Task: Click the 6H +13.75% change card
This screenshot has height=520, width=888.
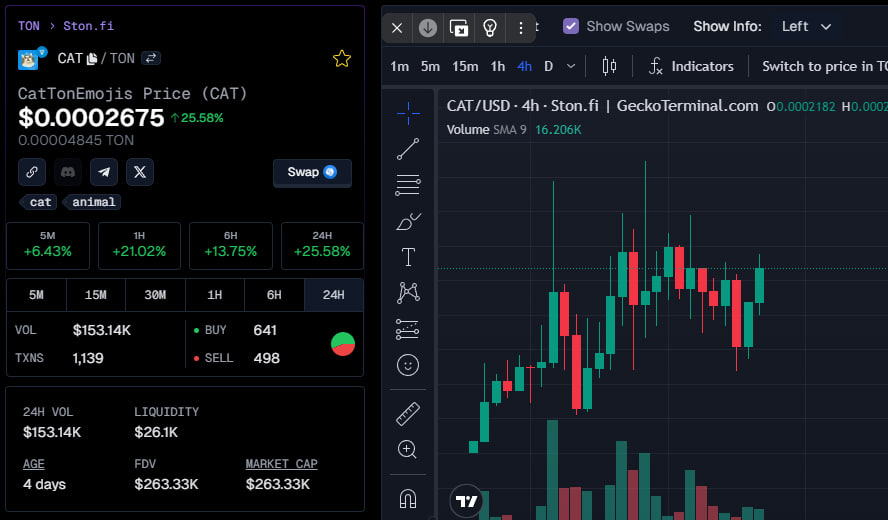Action: tap(230, 245)
